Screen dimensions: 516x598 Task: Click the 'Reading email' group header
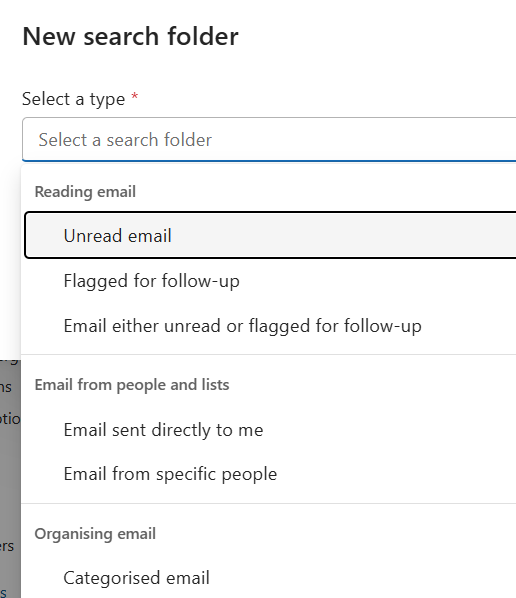[x=85, y=191]
